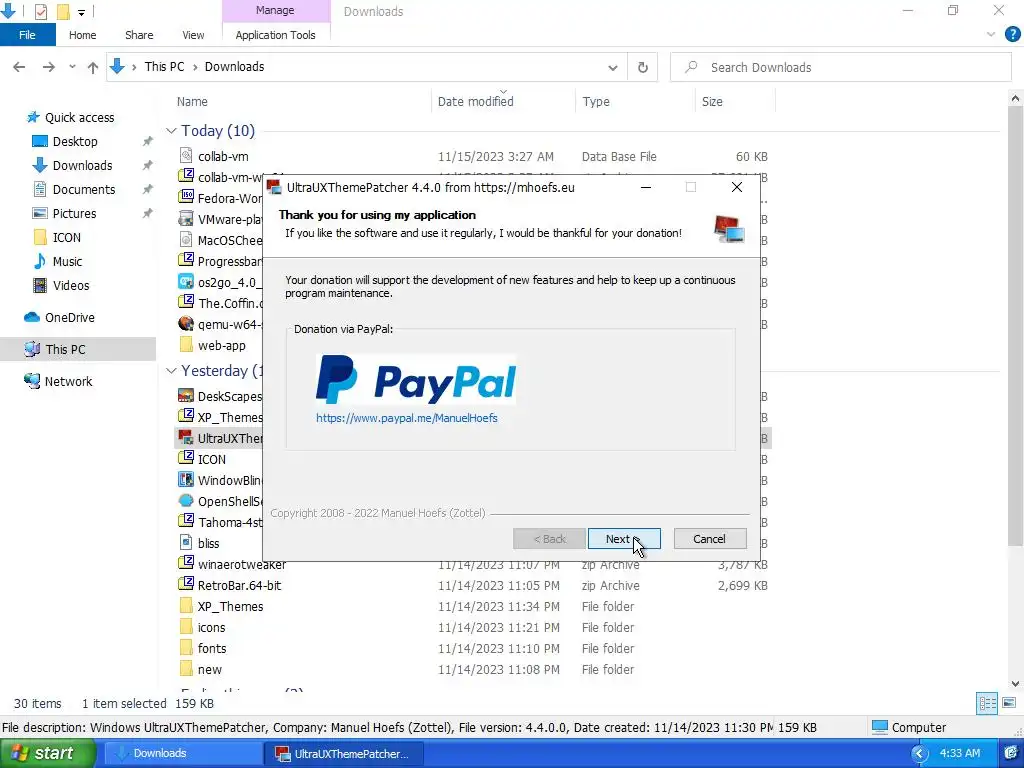This screenshot has width=1024, height=768.
Task: Click the Downloads taskbar button
Action: 182,754
